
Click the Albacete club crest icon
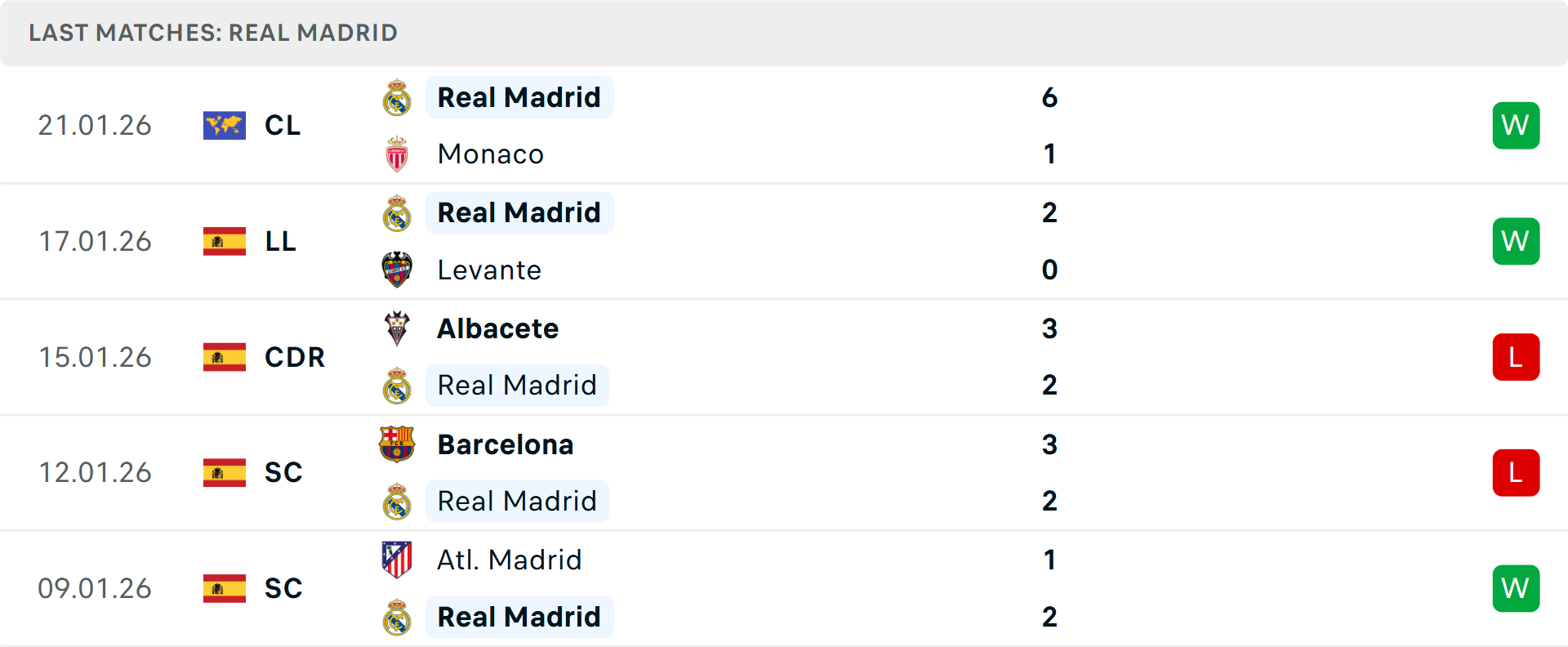397,328
